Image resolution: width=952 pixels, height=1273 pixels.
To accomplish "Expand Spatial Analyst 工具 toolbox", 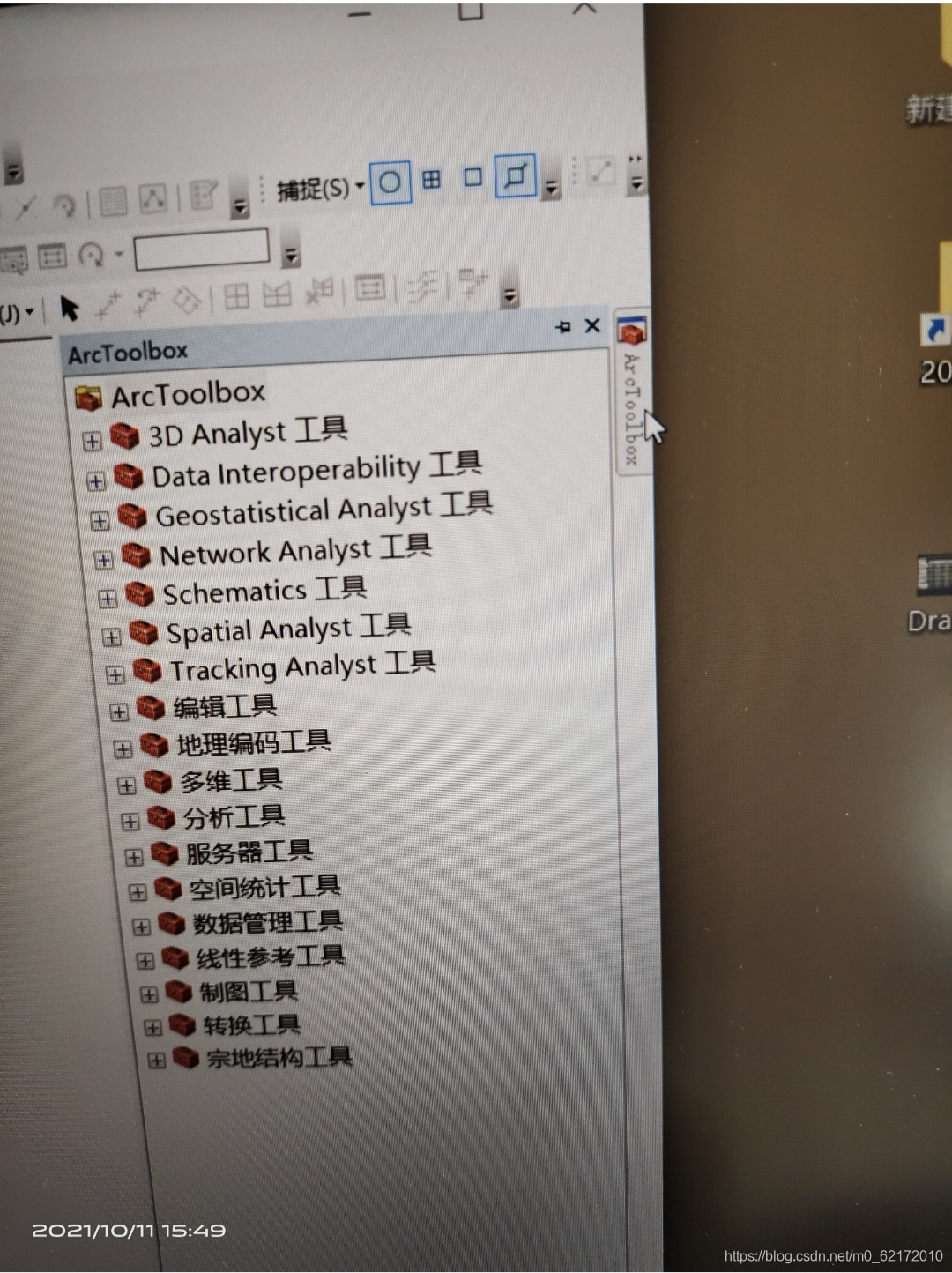I will point(111,636).
